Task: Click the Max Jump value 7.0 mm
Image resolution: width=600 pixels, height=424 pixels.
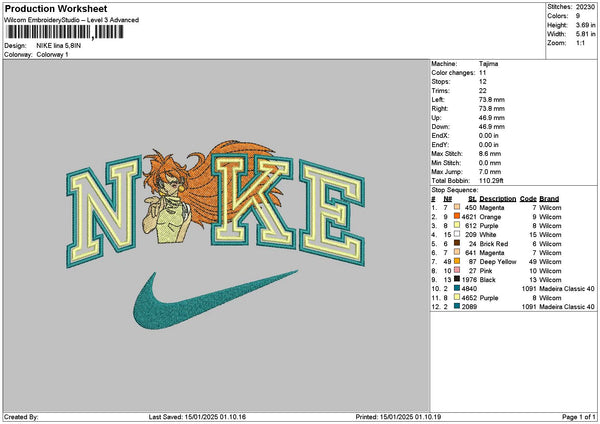Action: 490,171
